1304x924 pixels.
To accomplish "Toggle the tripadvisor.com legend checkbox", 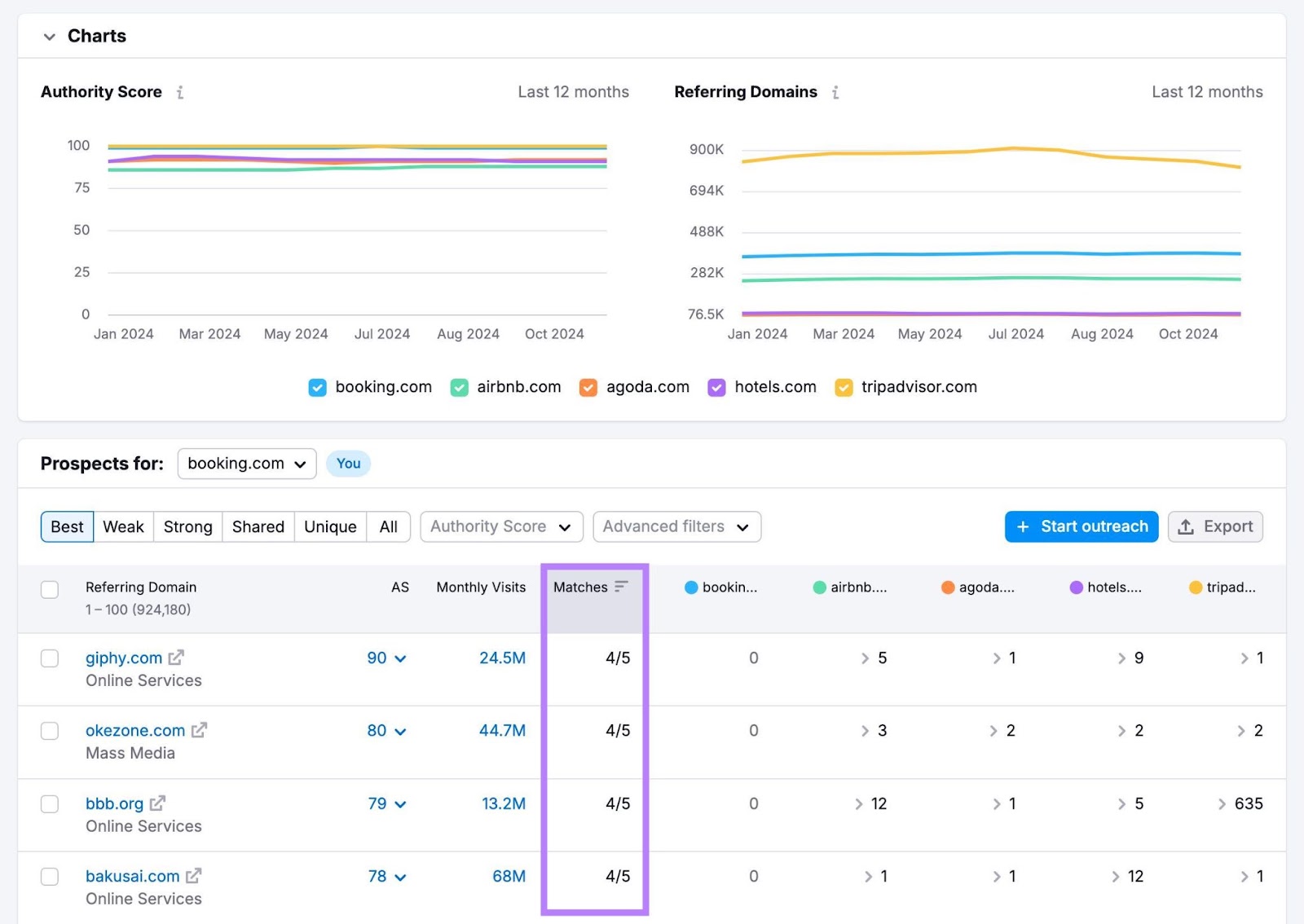I will point(844,388).
